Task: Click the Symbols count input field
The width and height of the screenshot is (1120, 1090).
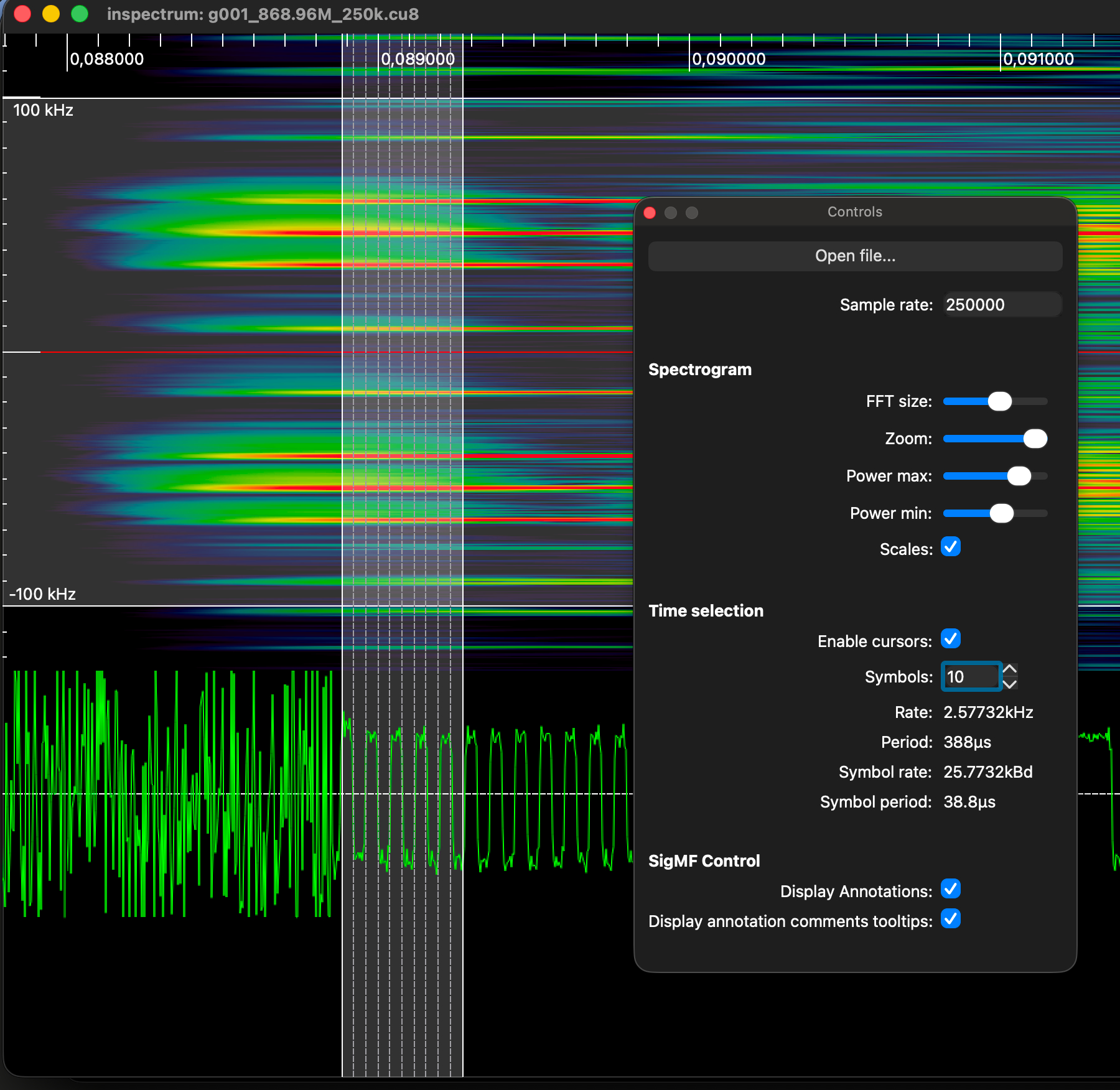Action: click(971, 677)
